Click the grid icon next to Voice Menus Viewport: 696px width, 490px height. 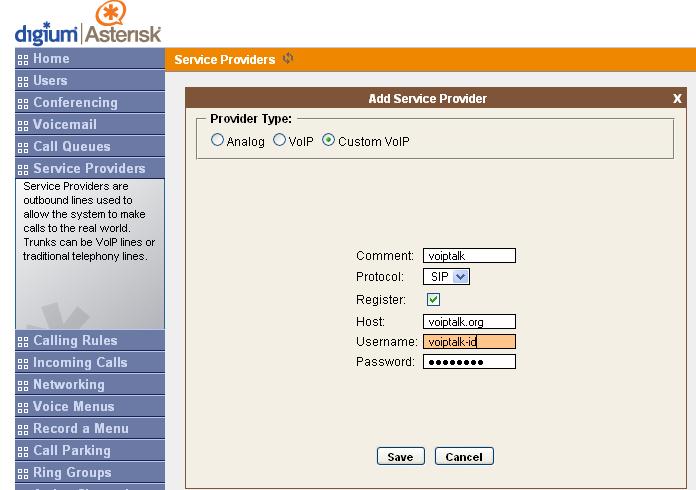[23, 408]
